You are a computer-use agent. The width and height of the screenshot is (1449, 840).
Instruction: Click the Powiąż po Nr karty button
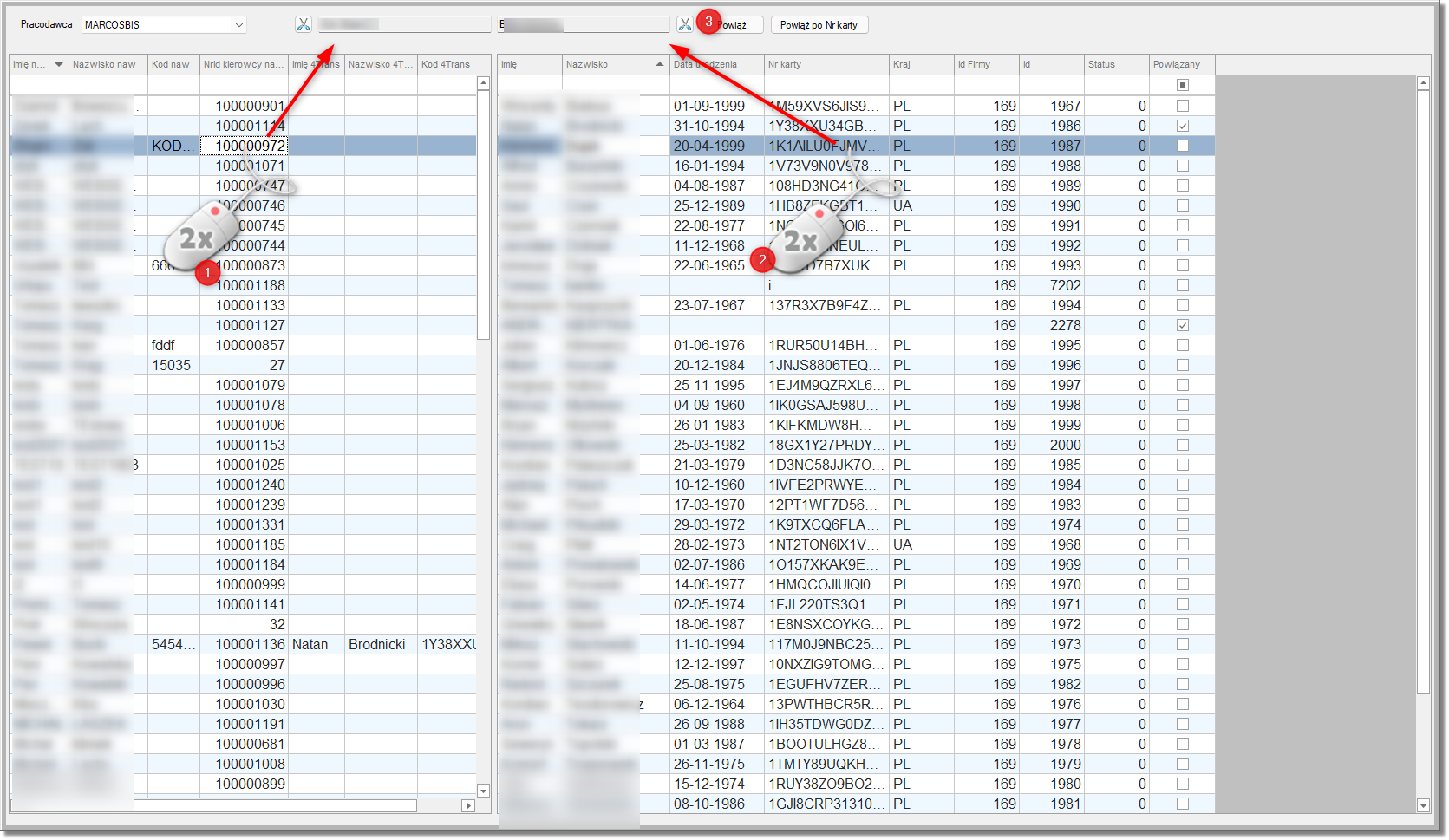[819, 25]
